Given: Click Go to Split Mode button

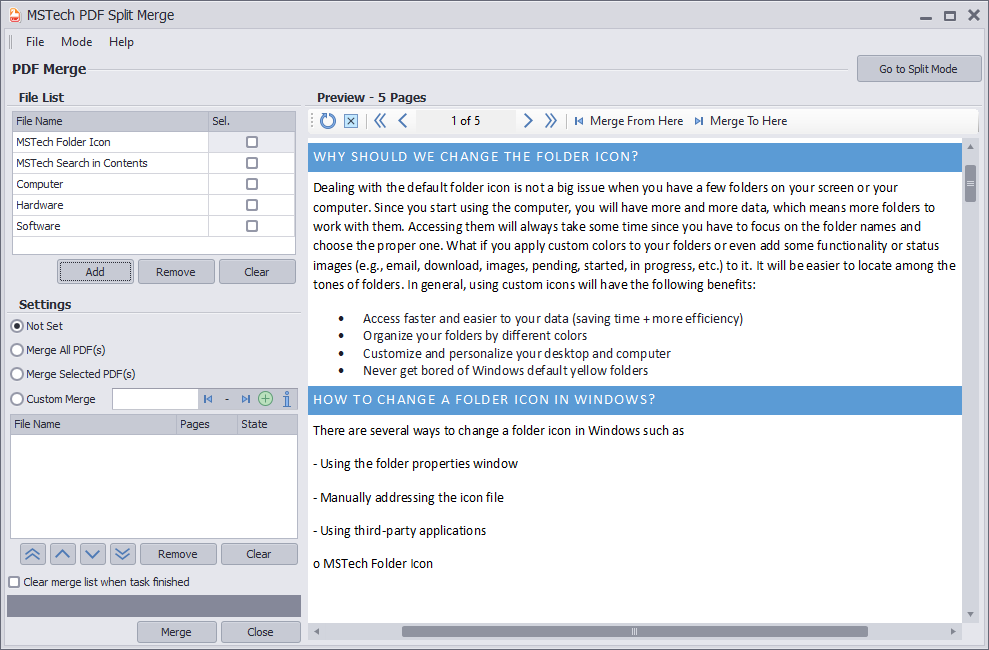Looking at the screenshot, I should coord(918,69).
